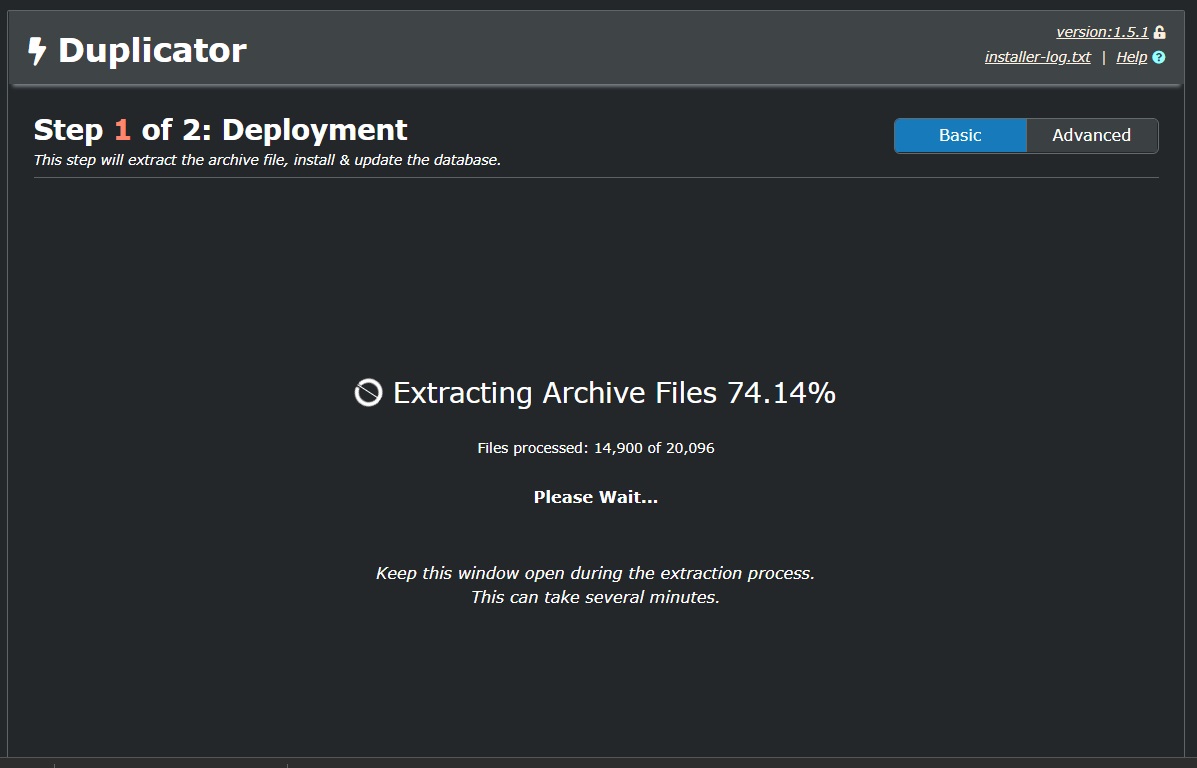The height and width of the screenshot is (768, 1197).
Task: Open the Help link
Action: tap(1131, 57)
